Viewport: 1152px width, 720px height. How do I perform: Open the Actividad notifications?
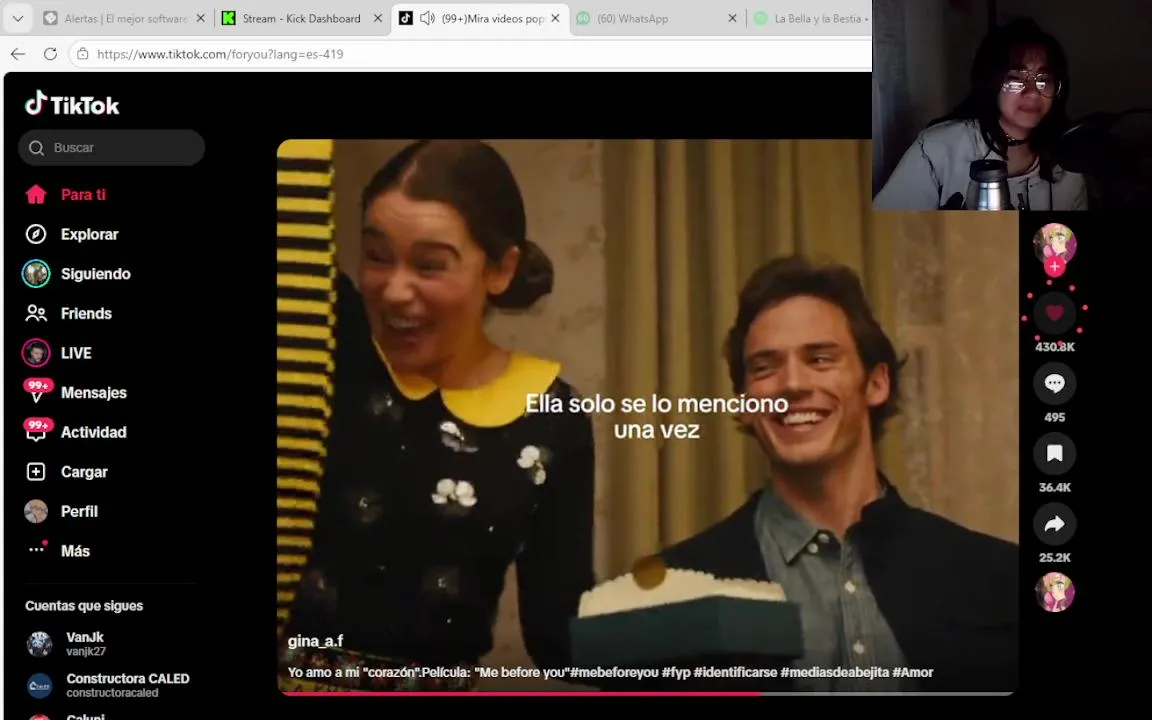pos(93,433)
